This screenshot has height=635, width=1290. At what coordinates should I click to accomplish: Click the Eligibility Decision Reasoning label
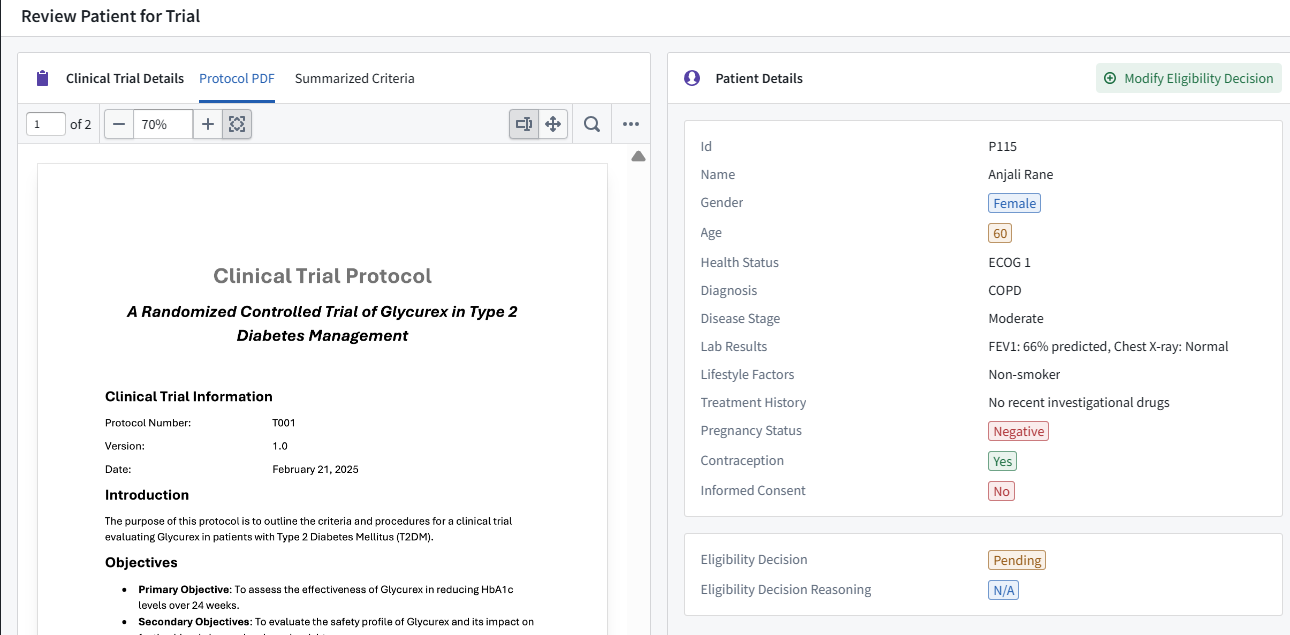tap(786, 589)
